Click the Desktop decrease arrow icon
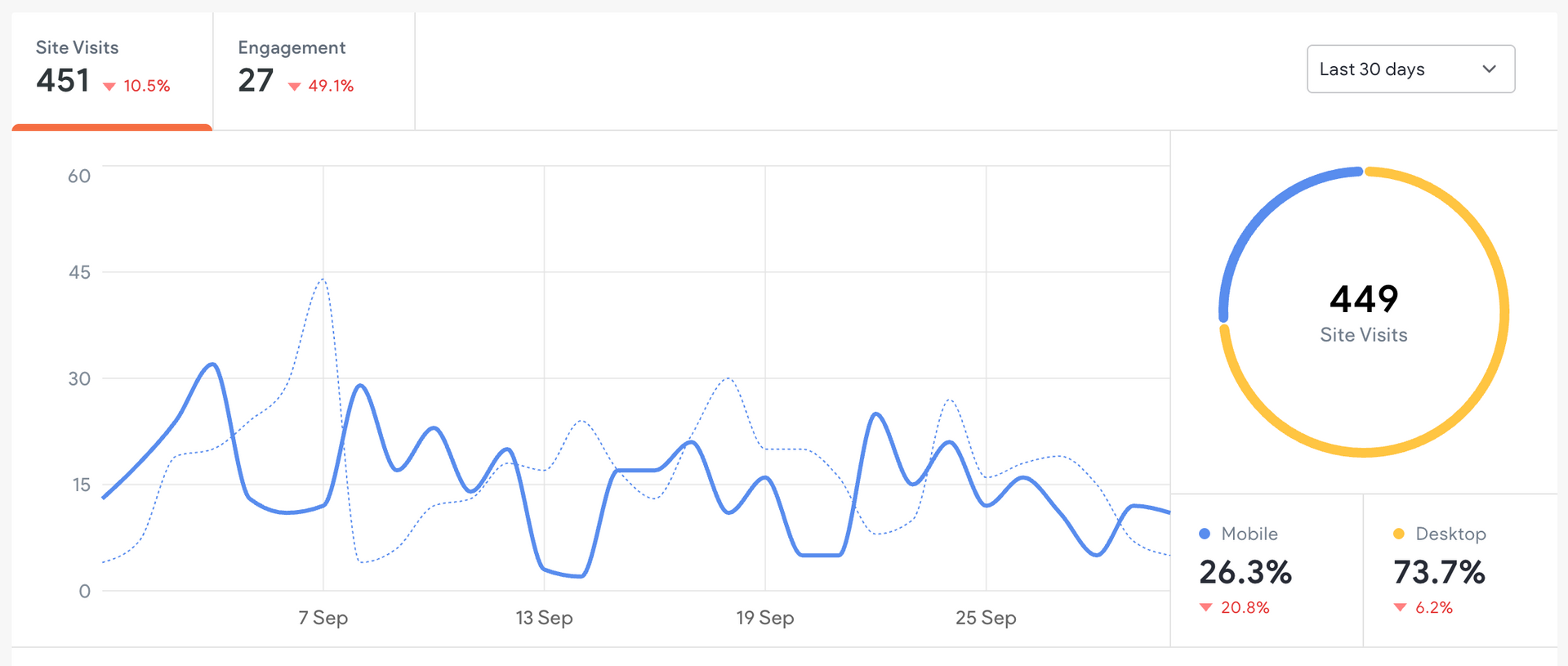 1400,607
